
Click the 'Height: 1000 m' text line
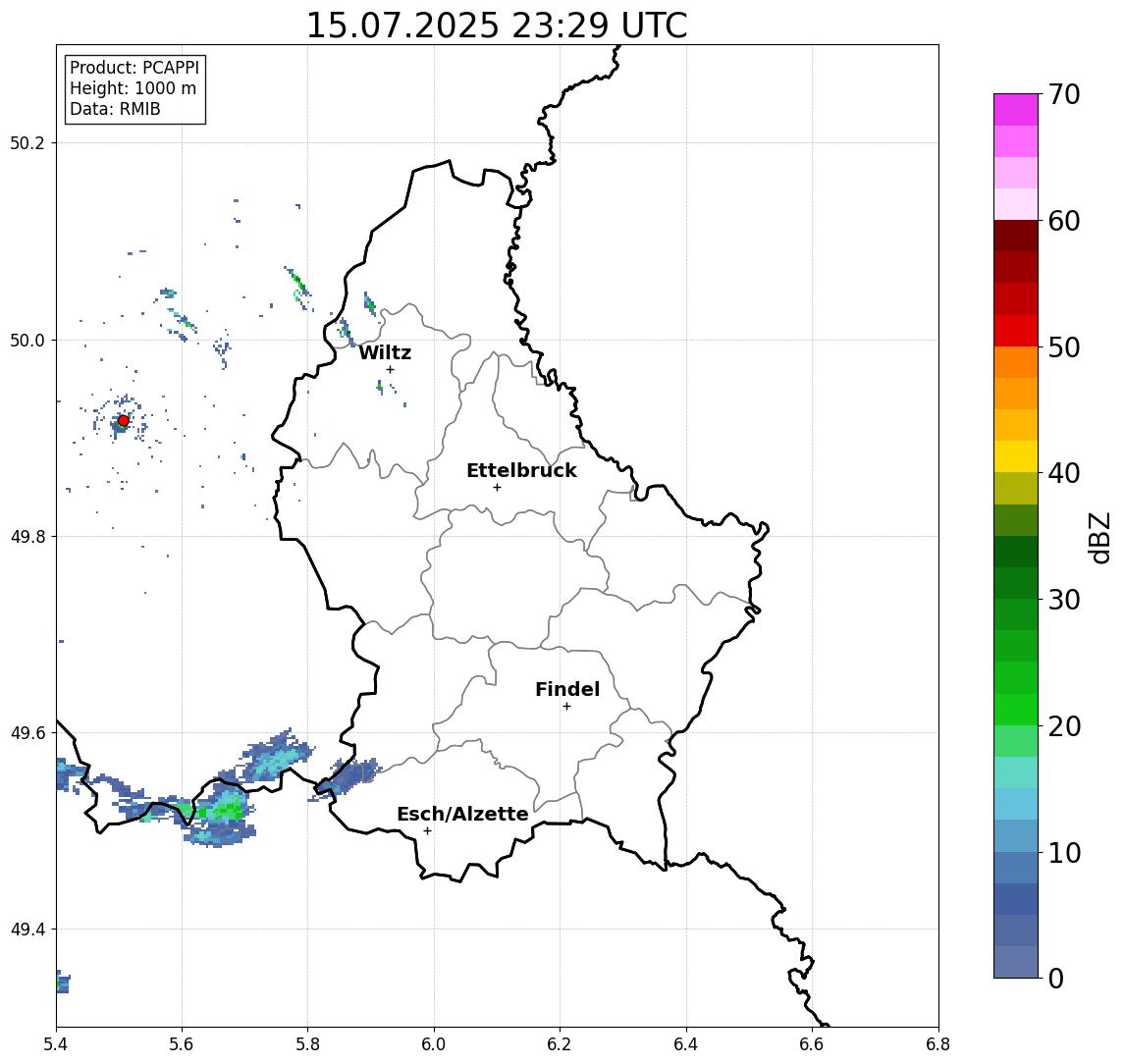pos(133,88)
